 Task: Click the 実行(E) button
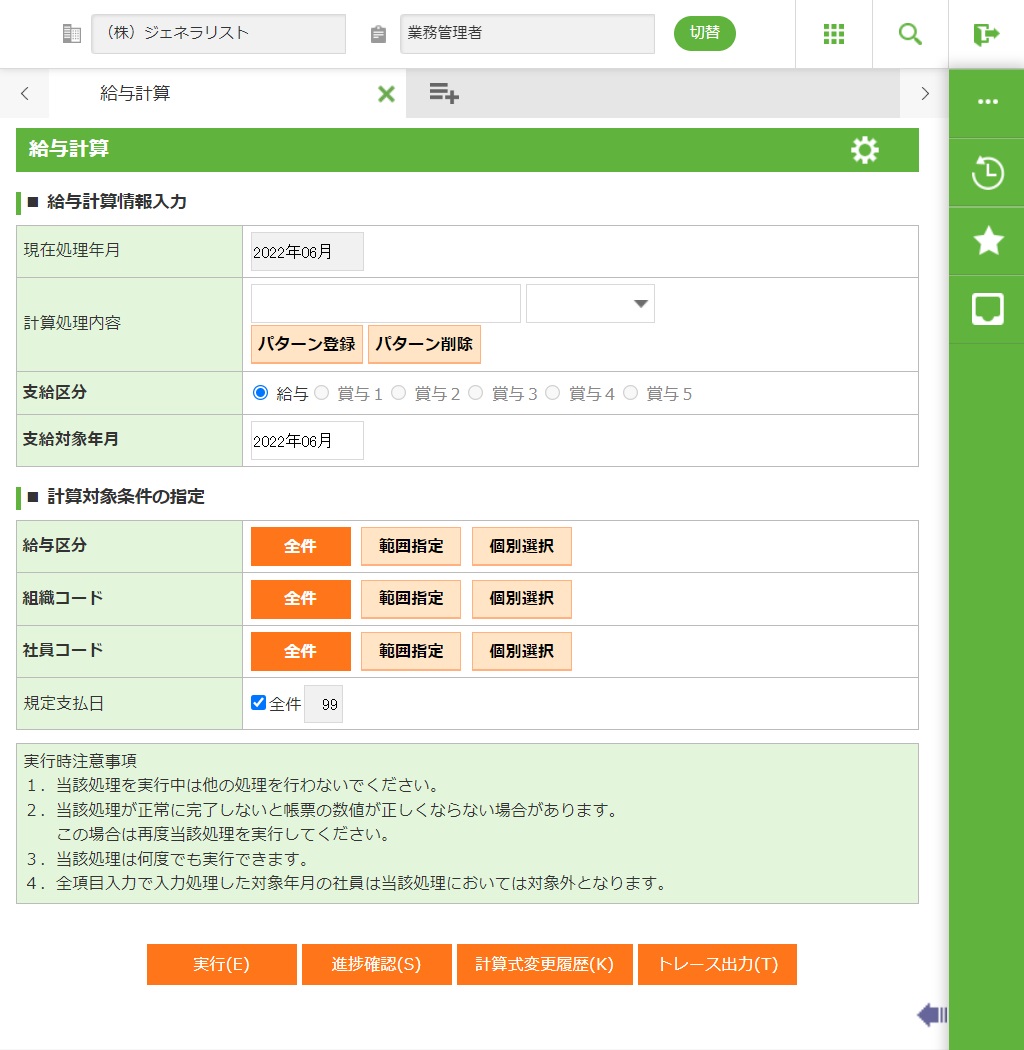tap(221, 965)
